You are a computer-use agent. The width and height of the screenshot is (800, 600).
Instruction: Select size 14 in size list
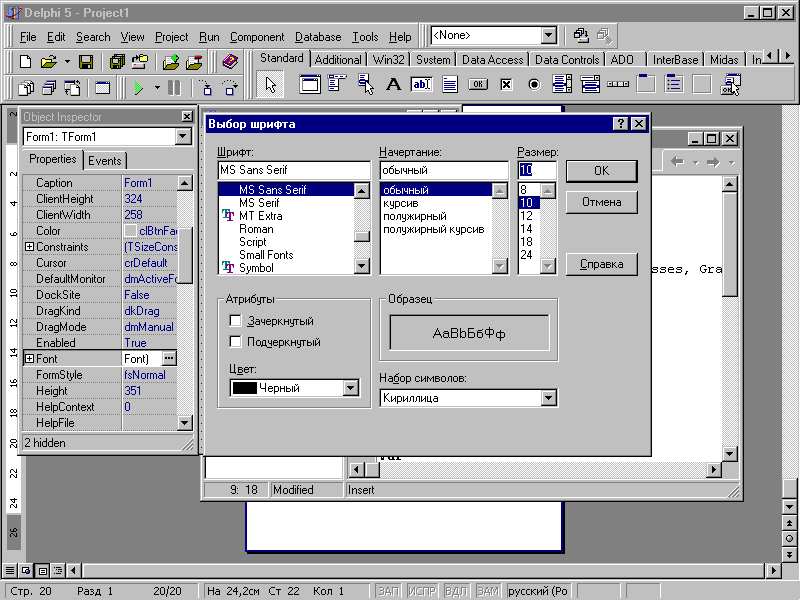(x=526, y=229)
